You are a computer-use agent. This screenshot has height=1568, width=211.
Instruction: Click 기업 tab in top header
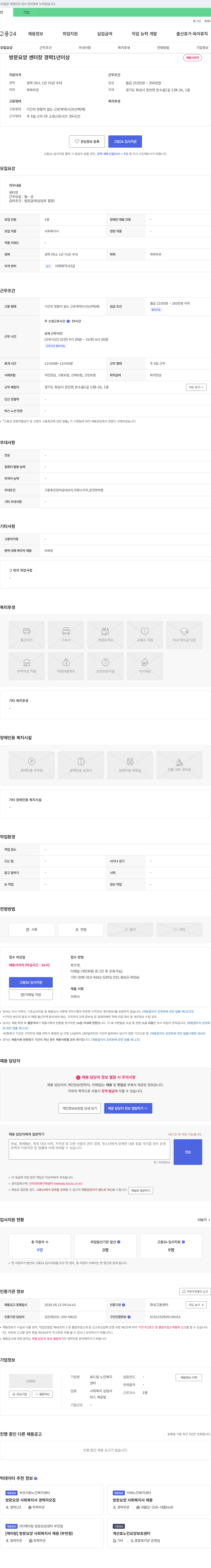pos(26,12)
